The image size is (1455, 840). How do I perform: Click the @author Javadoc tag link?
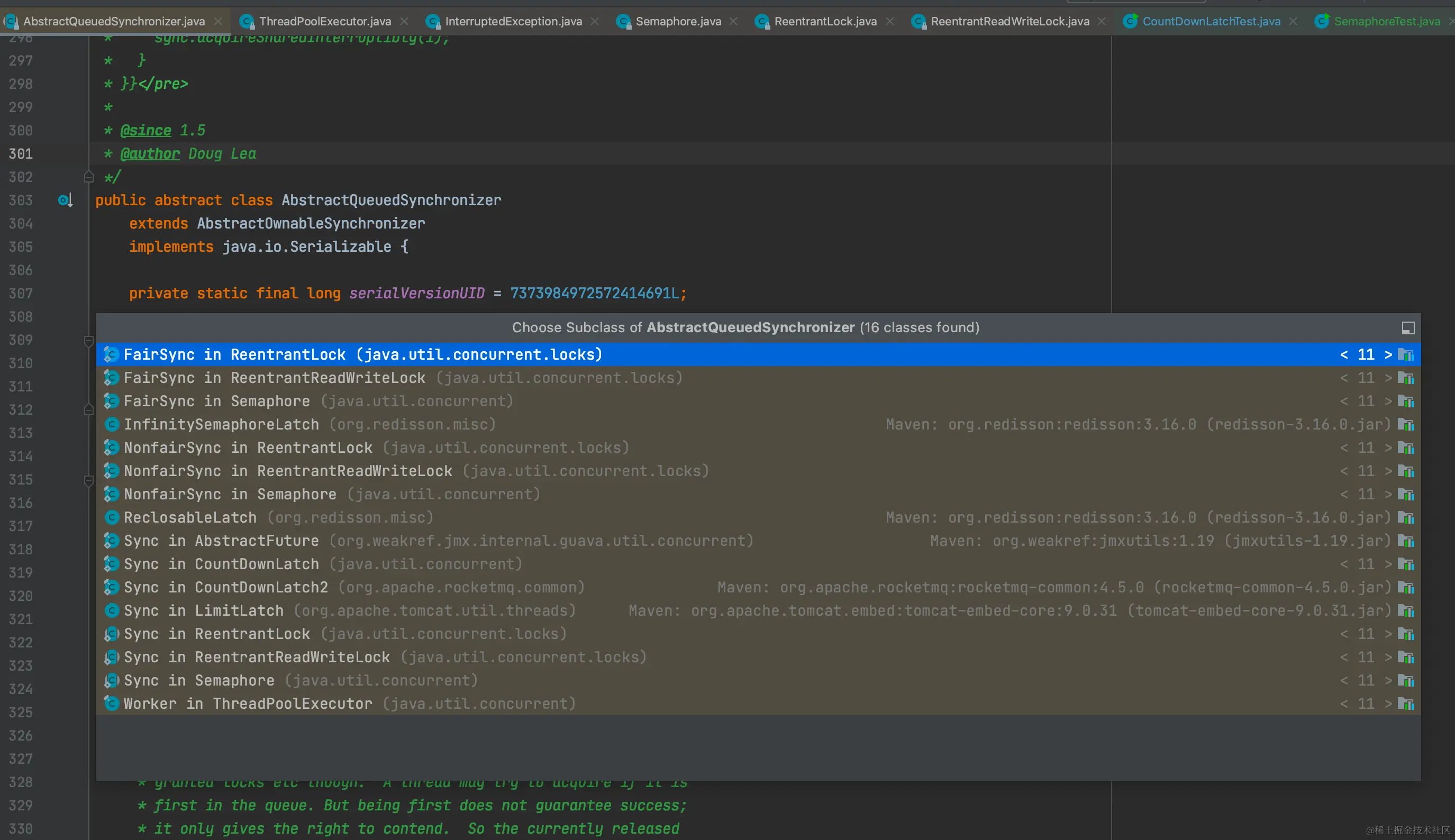tap(150, 154)
